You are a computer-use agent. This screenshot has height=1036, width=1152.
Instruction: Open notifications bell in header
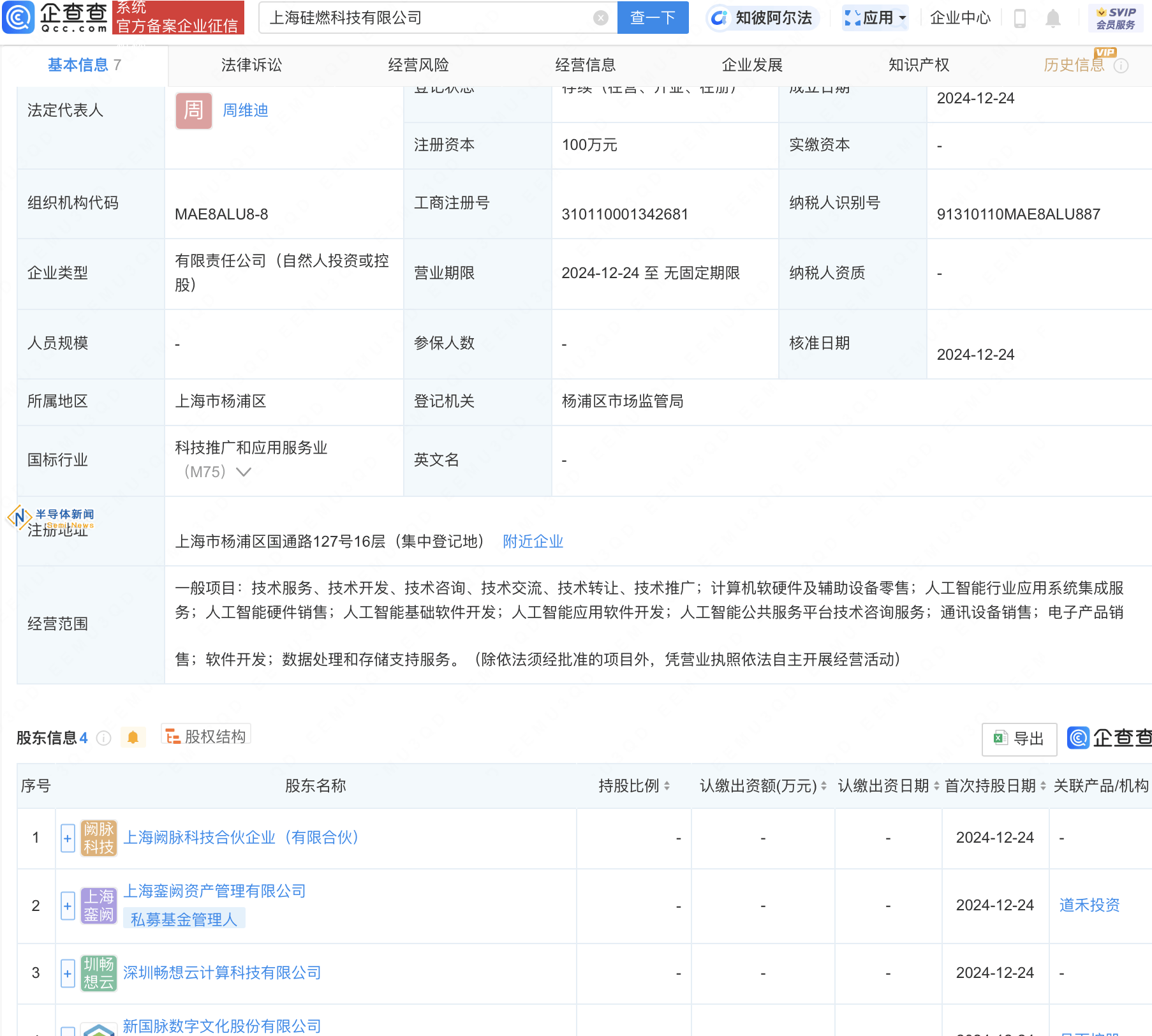pos(1053,18)
